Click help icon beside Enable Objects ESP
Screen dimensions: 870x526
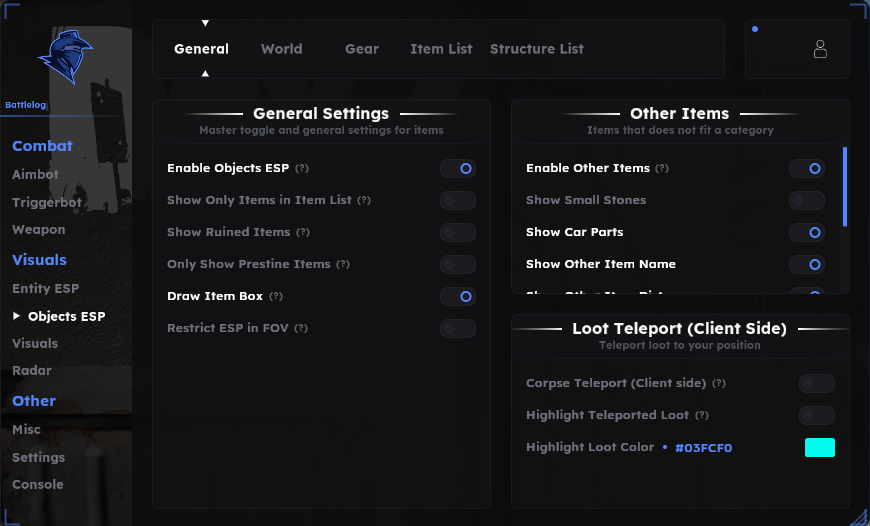coord(302,168)
